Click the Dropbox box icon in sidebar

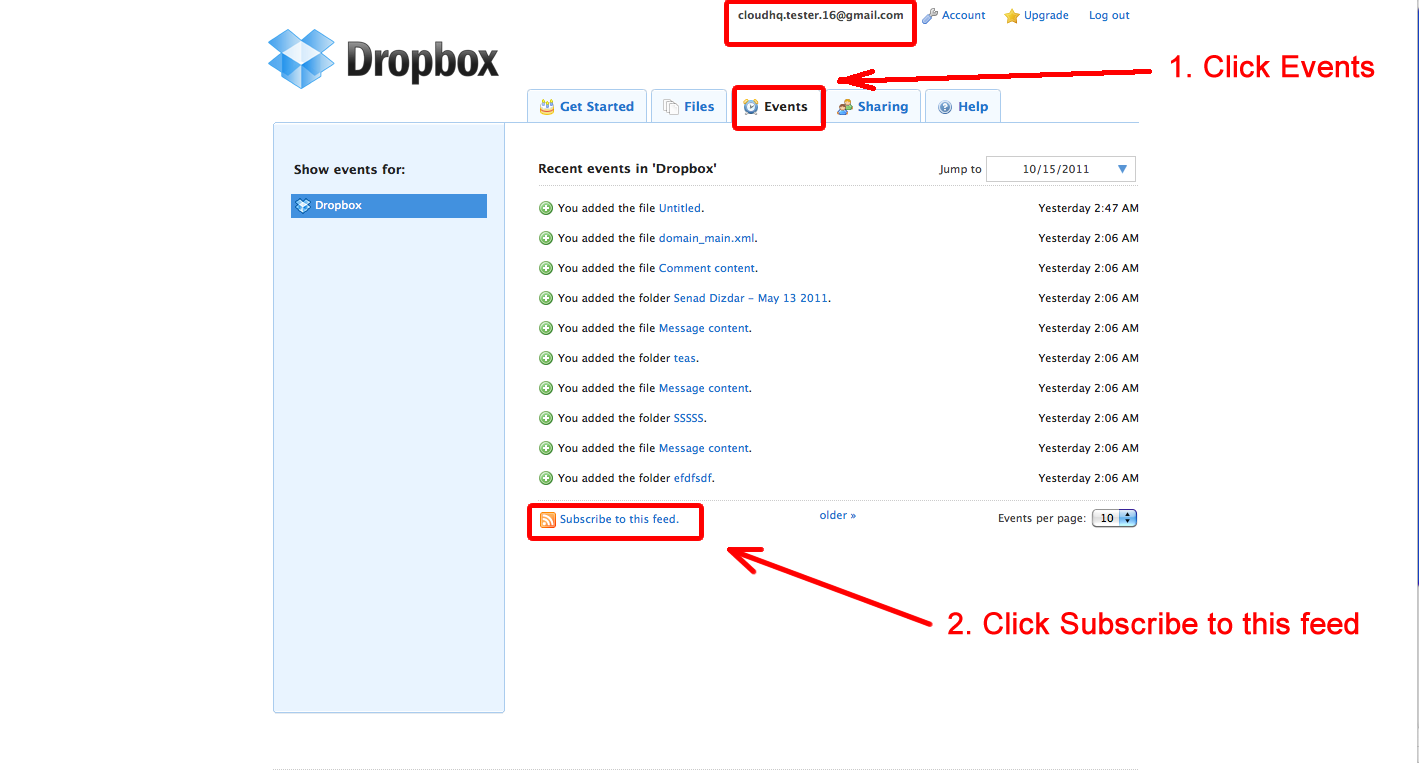coord(303,206)
